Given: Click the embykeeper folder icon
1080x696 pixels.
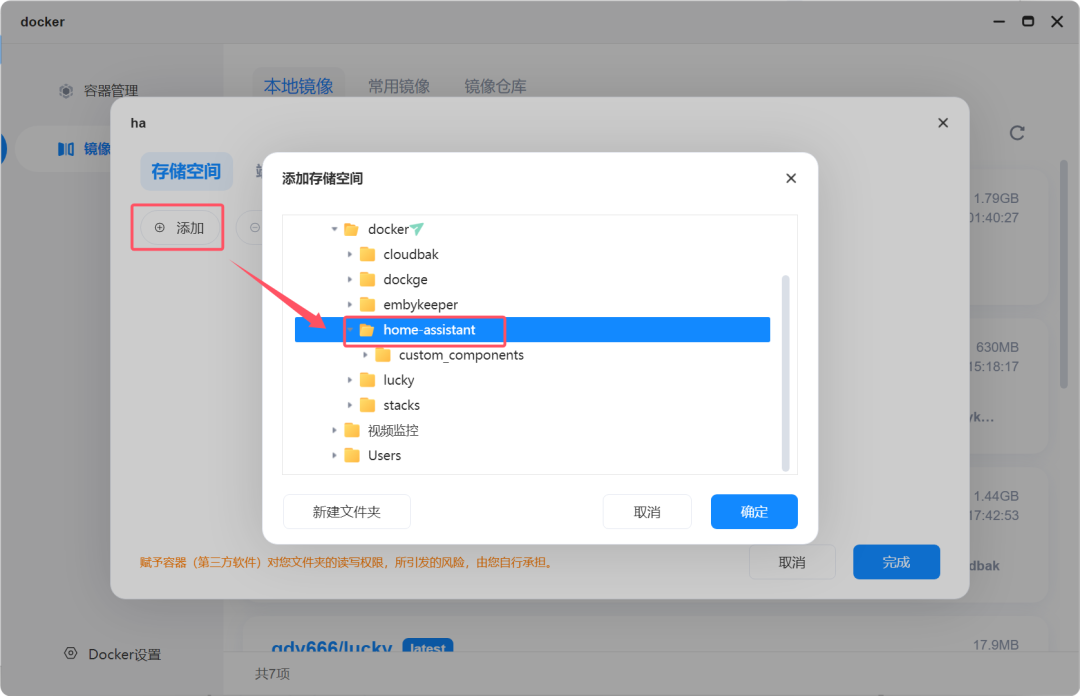Looking at the screenshot, I should (368, 305).
